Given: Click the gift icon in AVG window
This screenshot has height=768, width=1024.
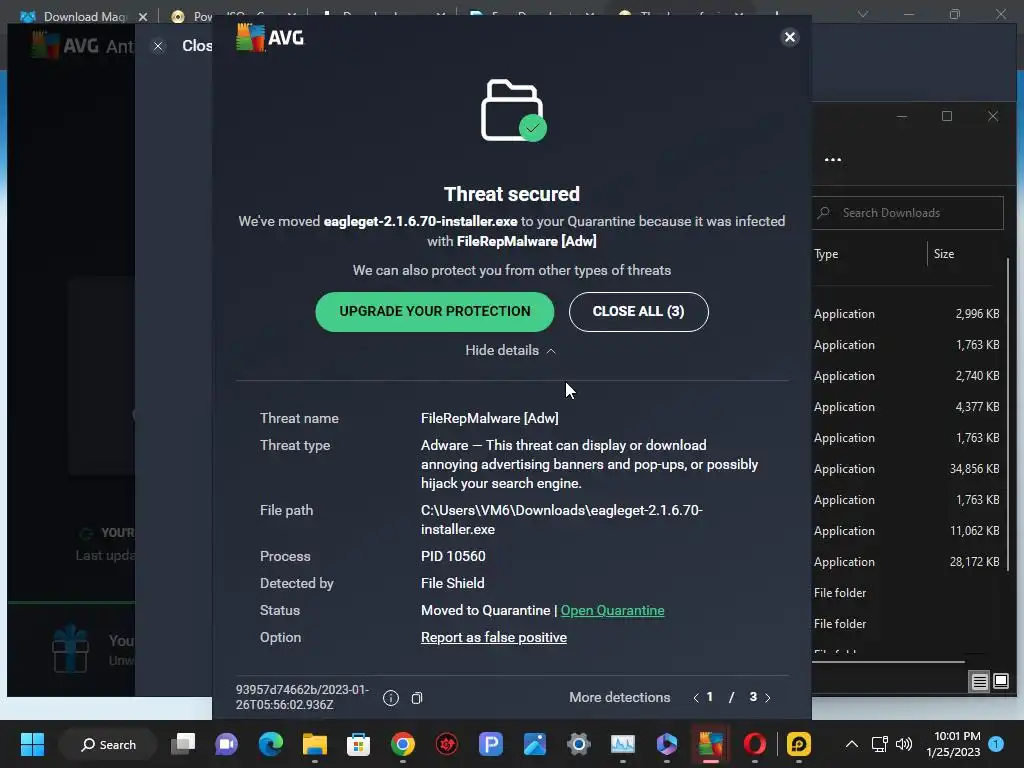Looking at the screenshot, I should point(71,648).
